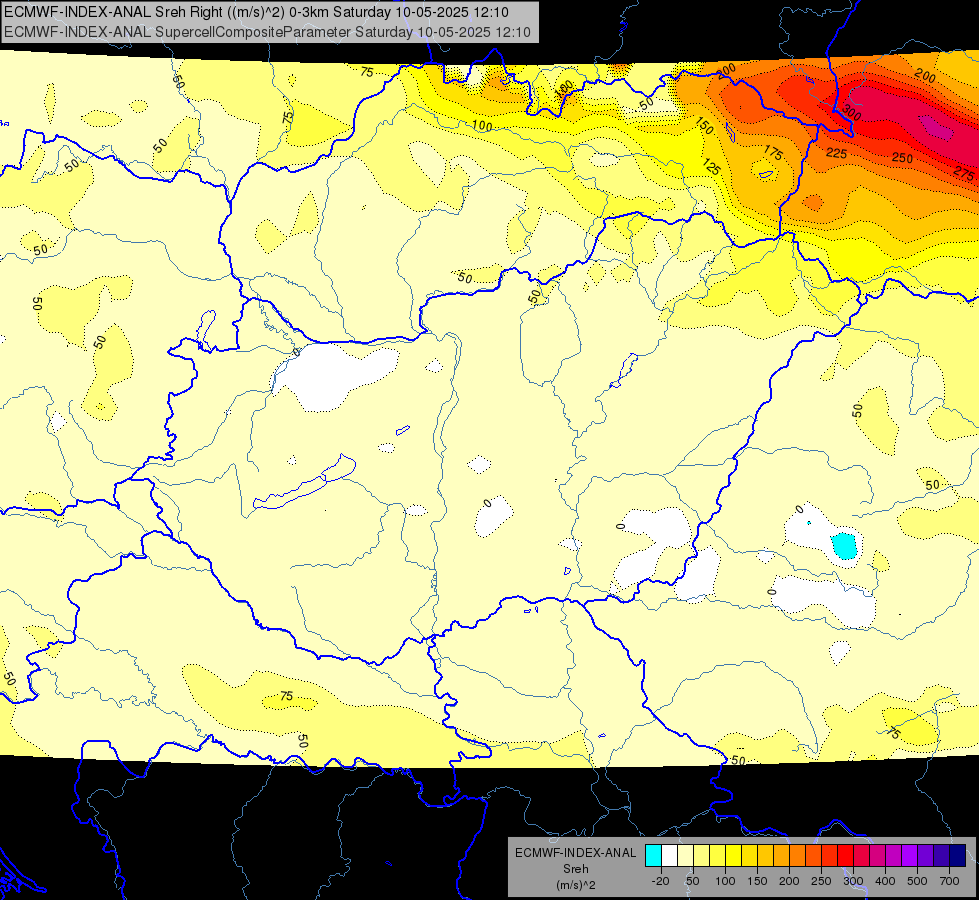This screenshot has height=900, width=979.
Task: Click the cyan negative-value patch on map
Action: pyautogui.click(x=844, y=546)
